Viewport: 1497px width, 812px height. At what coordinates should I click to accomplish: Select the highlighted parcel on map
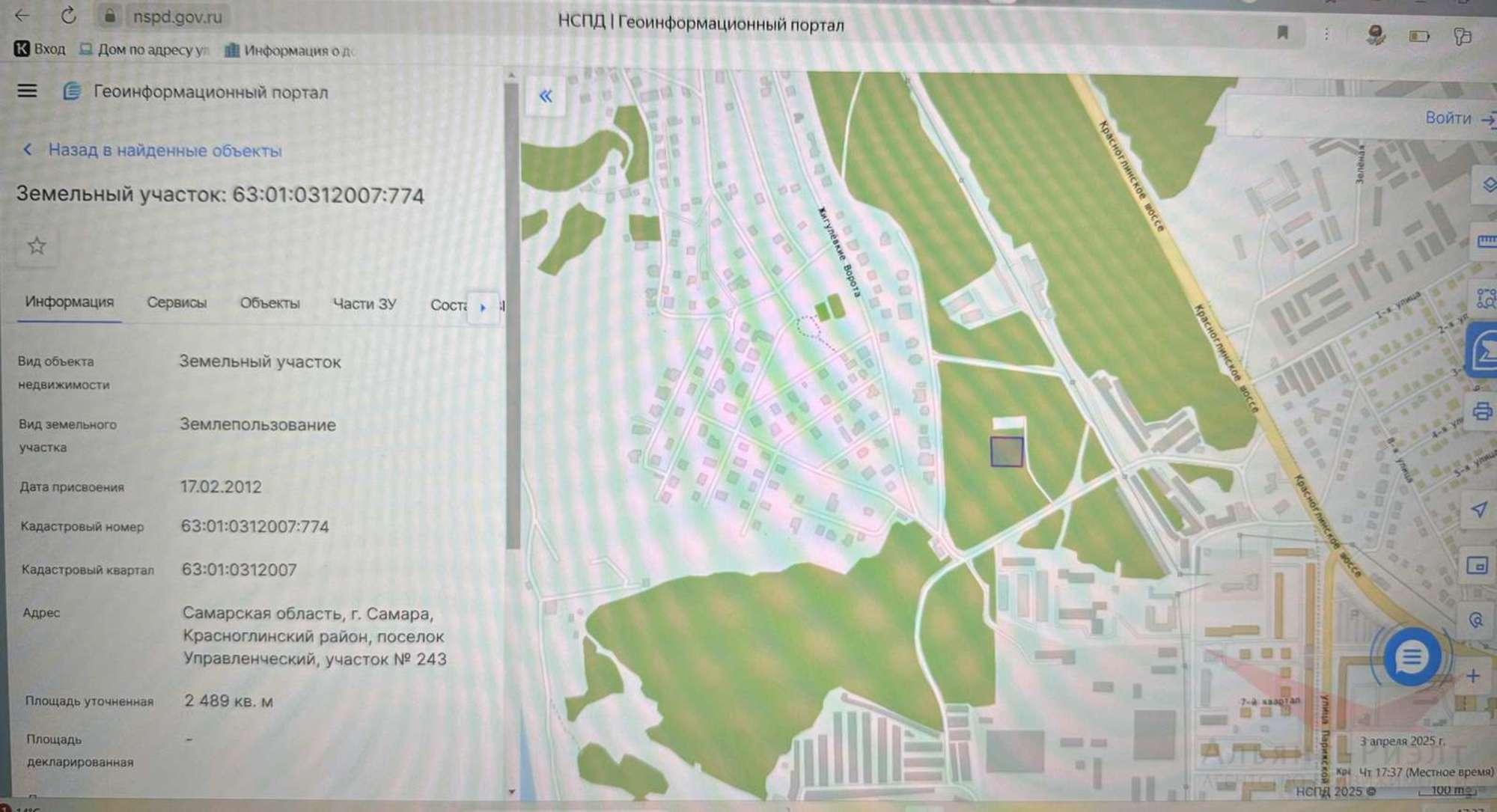[x=1007, y=451]
